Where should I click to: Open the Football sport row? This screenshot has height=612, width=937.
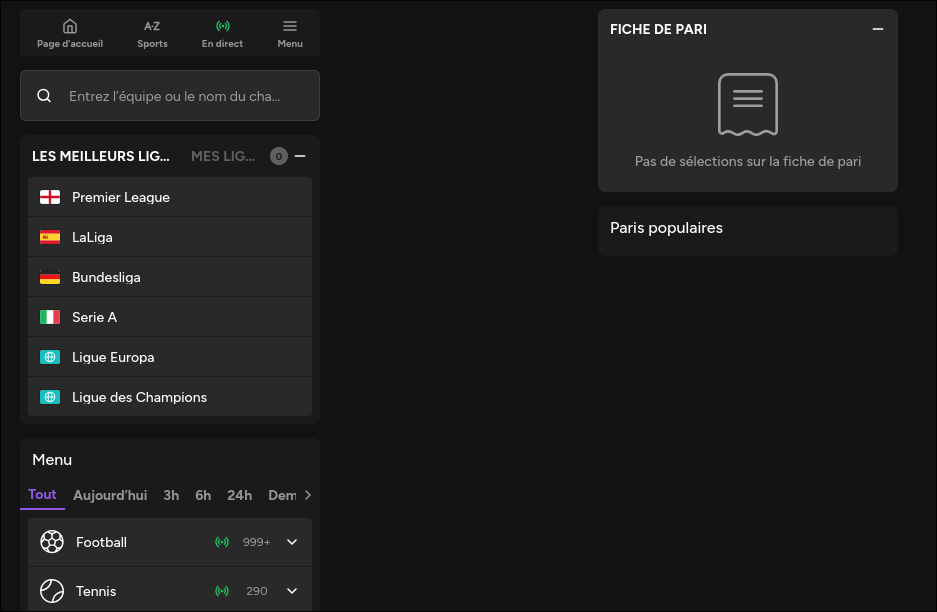tap(170, 542)
